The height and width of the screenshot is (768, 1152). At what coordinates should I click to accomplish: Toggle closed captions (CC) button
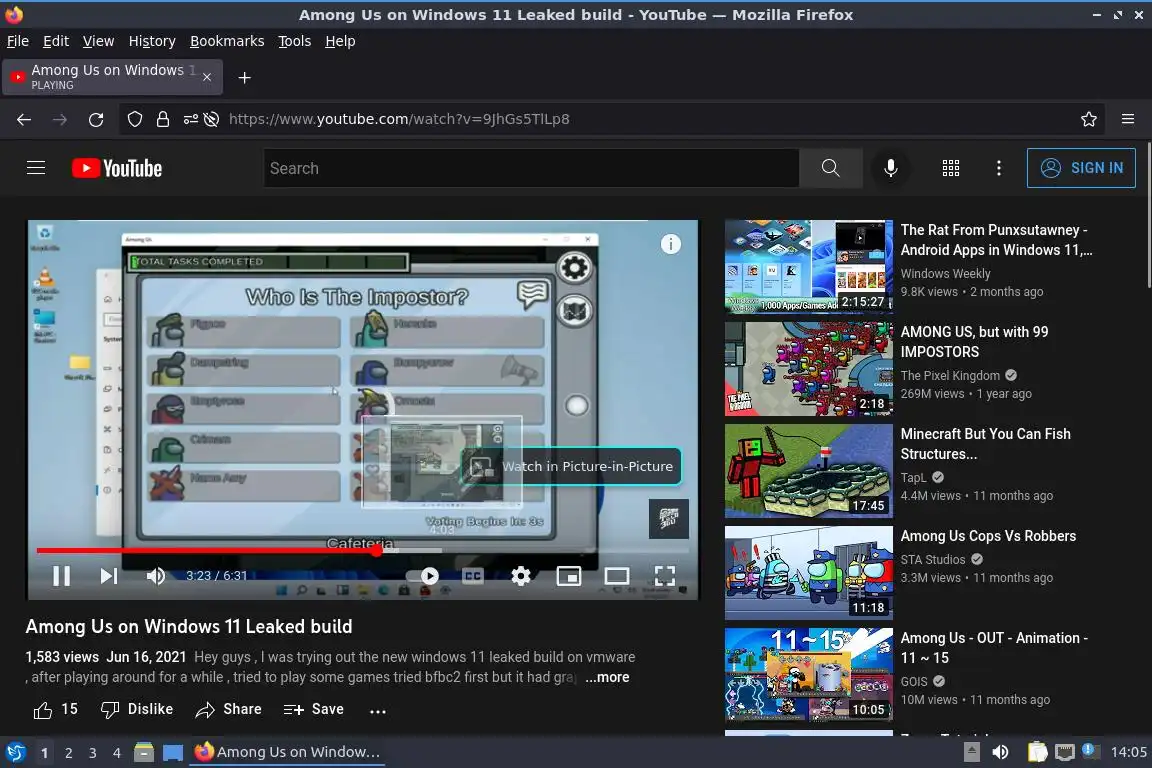tap(473, 576)
